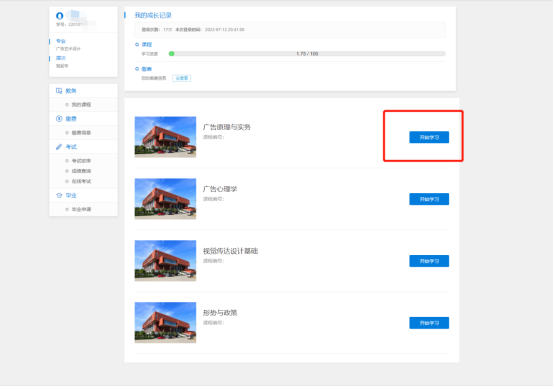554x389 pixels.
Task: Open 在线考试 in sidebar
Action: coord(81,181)
